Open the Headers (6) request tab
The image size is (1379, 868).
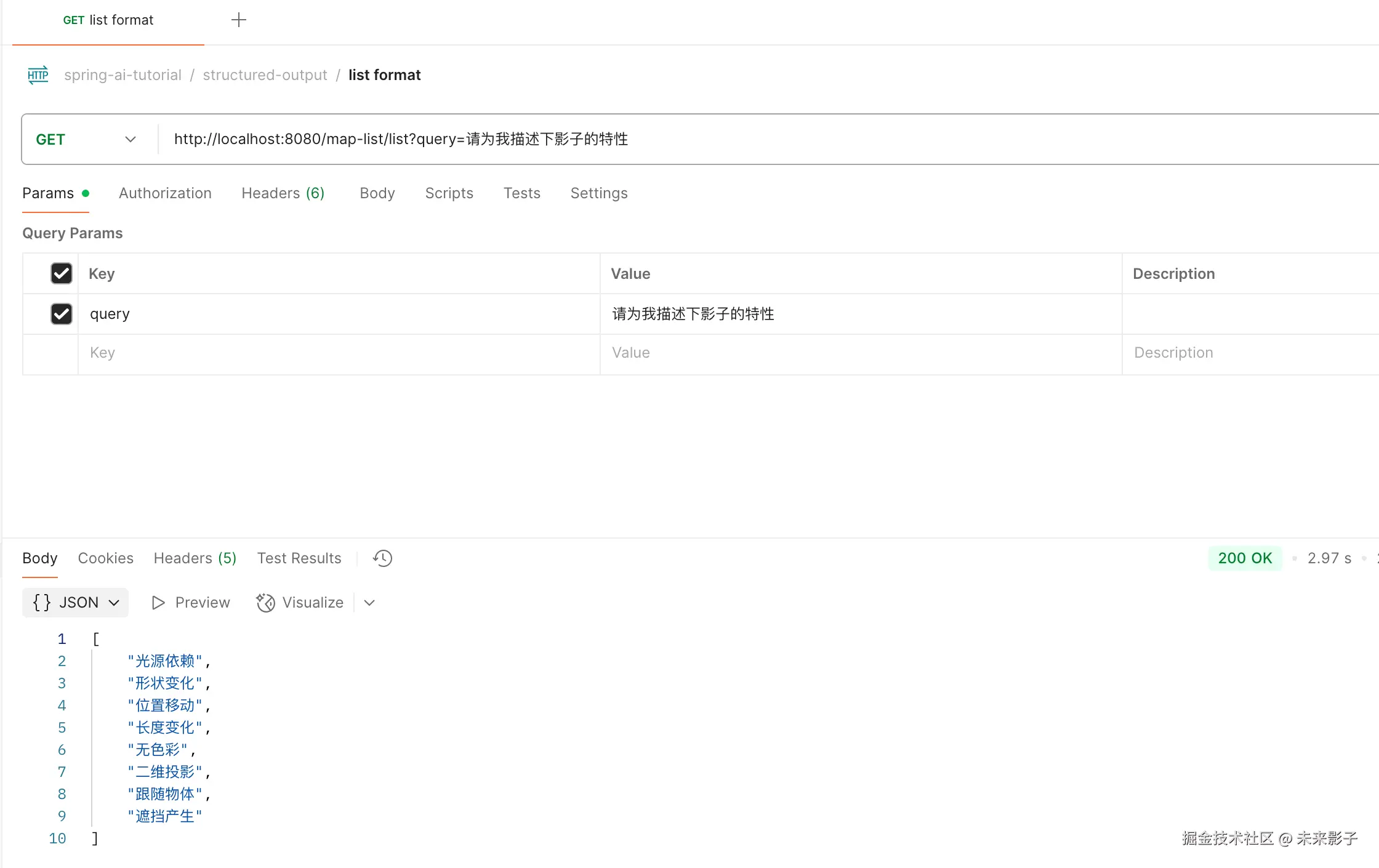tap(283, 193)
